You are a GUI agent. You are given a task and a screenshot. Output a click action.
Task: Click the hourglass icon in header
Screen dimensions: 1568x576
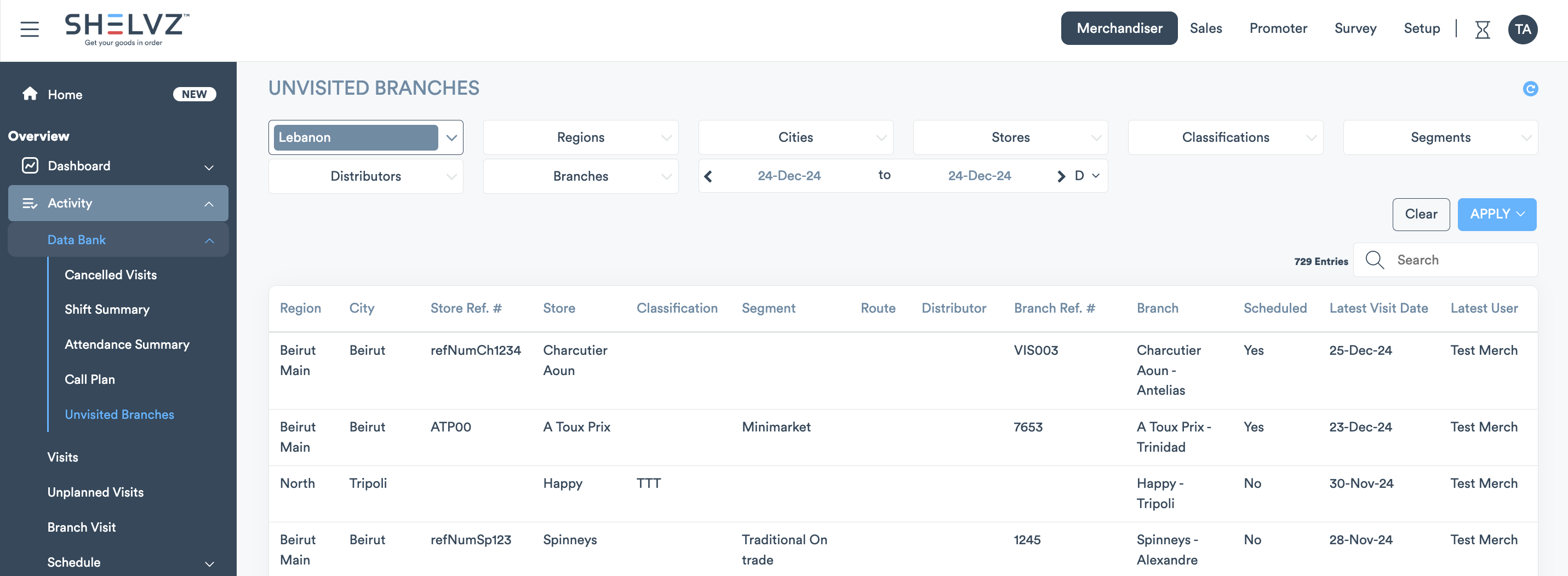(1482, 29)
